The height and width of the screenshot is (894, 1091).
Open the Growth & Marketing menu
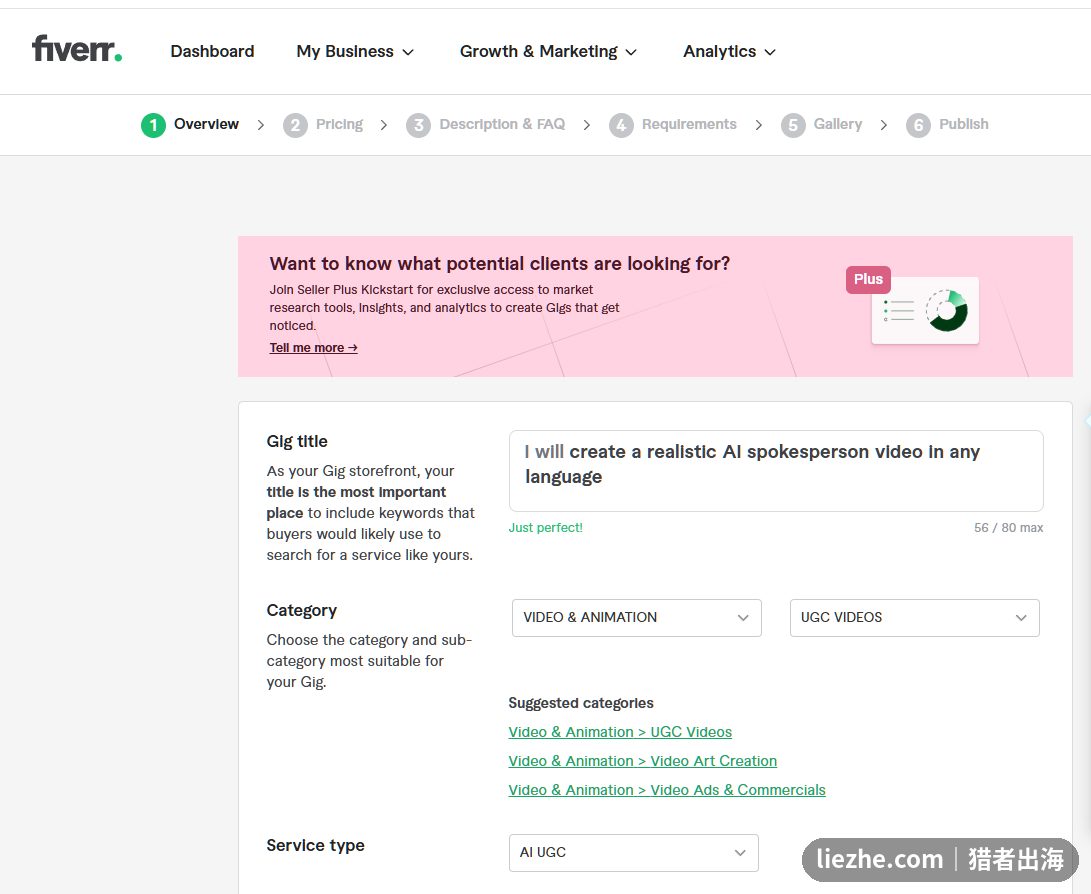coord(548,51)
